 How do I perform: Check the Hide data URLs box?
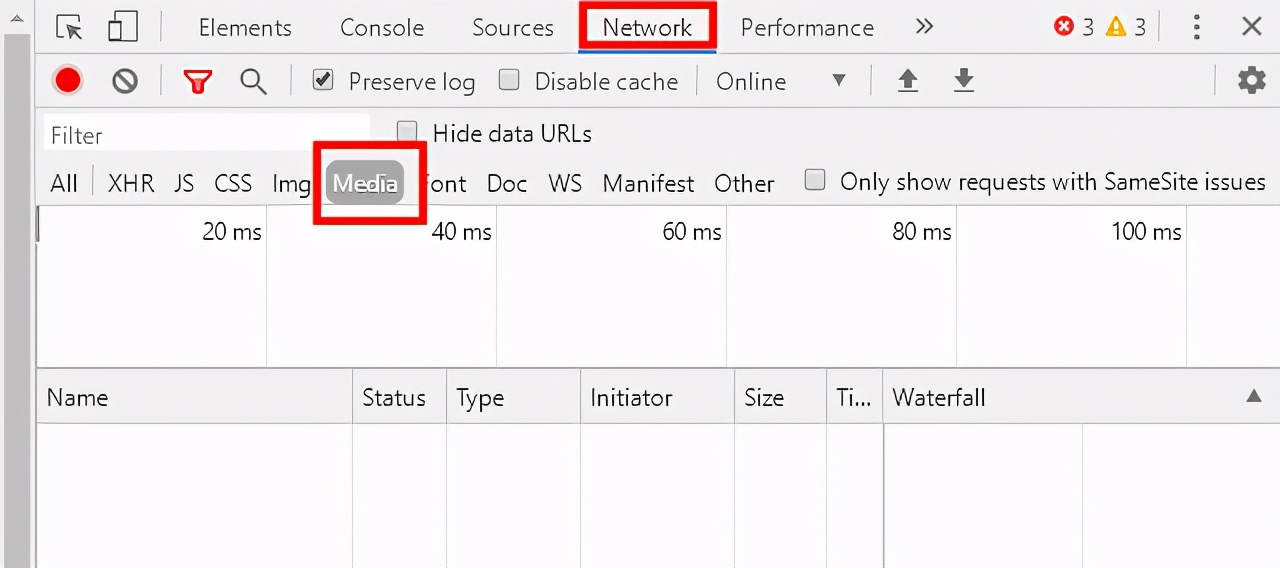pyautogui.click(x=407, y=132)
